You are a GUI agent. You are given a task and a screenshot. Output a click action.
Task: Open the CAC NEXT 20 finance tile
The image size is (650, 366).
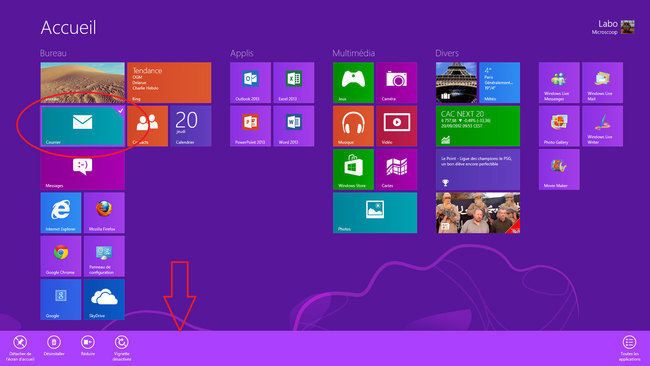tap(478, 126)
